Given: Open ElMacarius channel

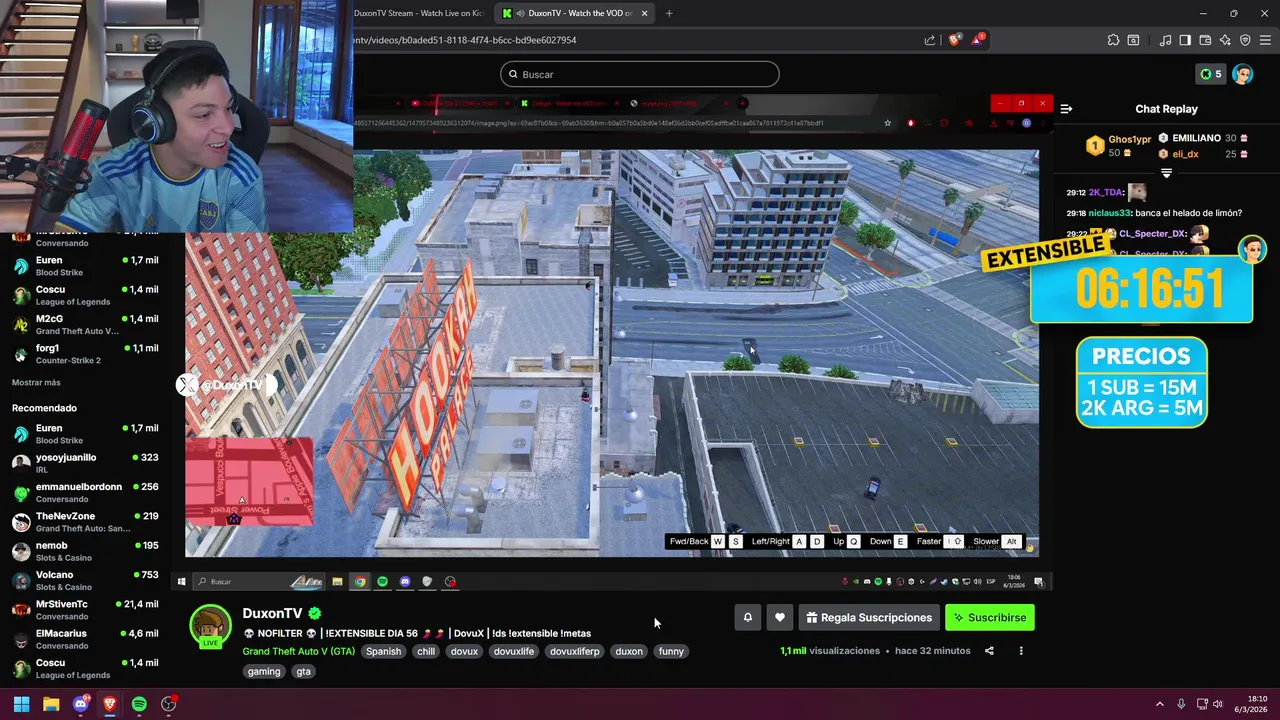Looking at the screenshot, I should click(x=85, y=639).
